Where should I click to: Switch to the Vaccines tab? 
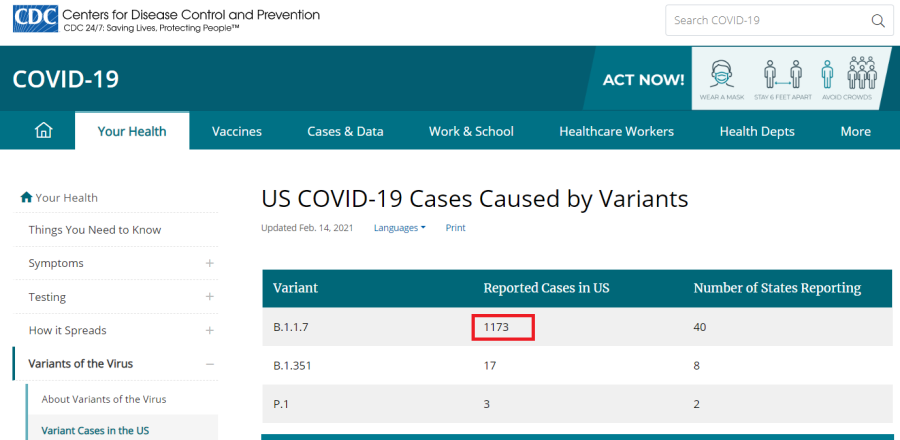click(x=237, y=131)
